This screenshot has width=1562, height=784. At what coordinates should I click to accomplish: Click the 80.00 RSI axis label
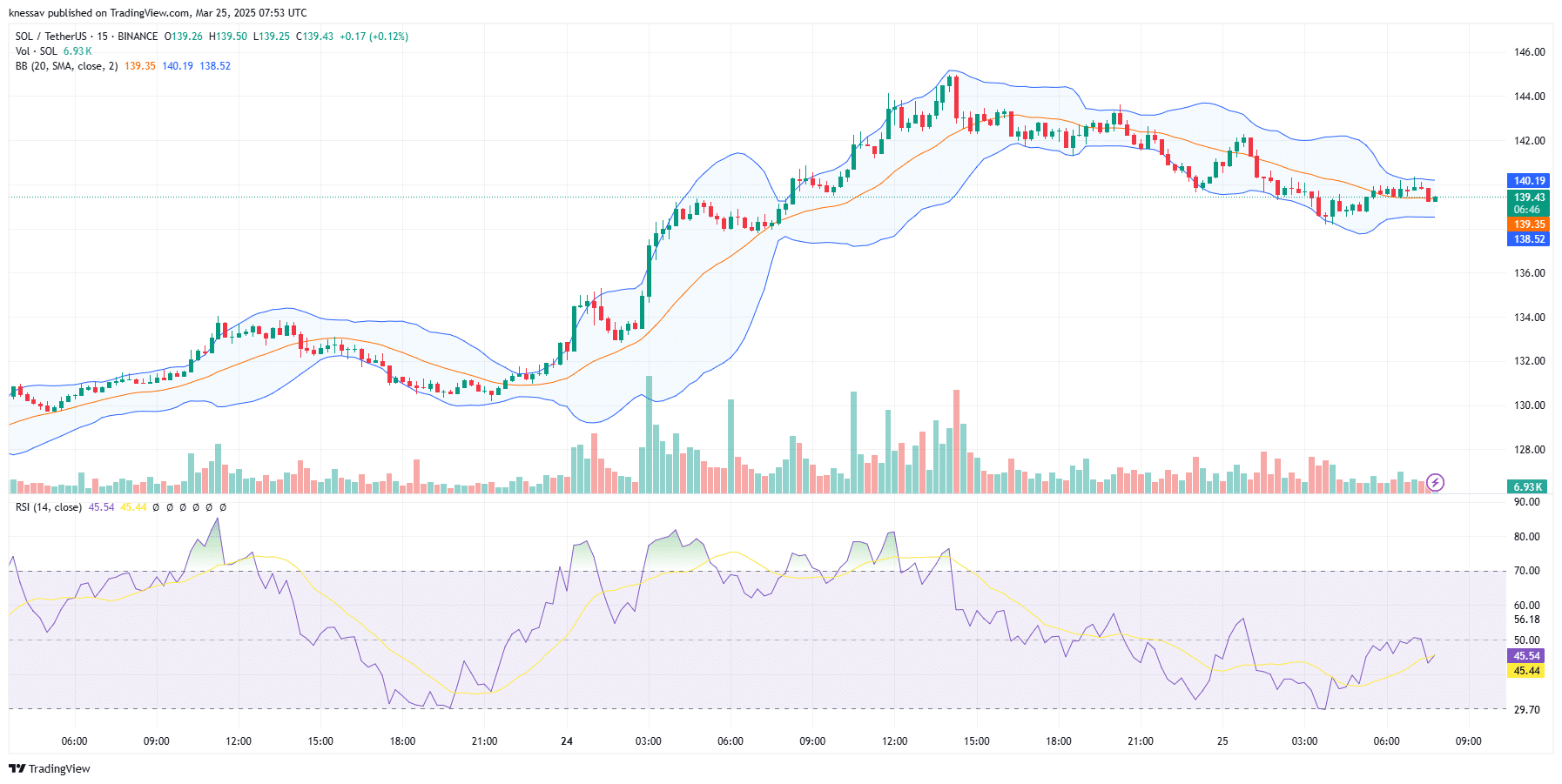coord(1527,537)
